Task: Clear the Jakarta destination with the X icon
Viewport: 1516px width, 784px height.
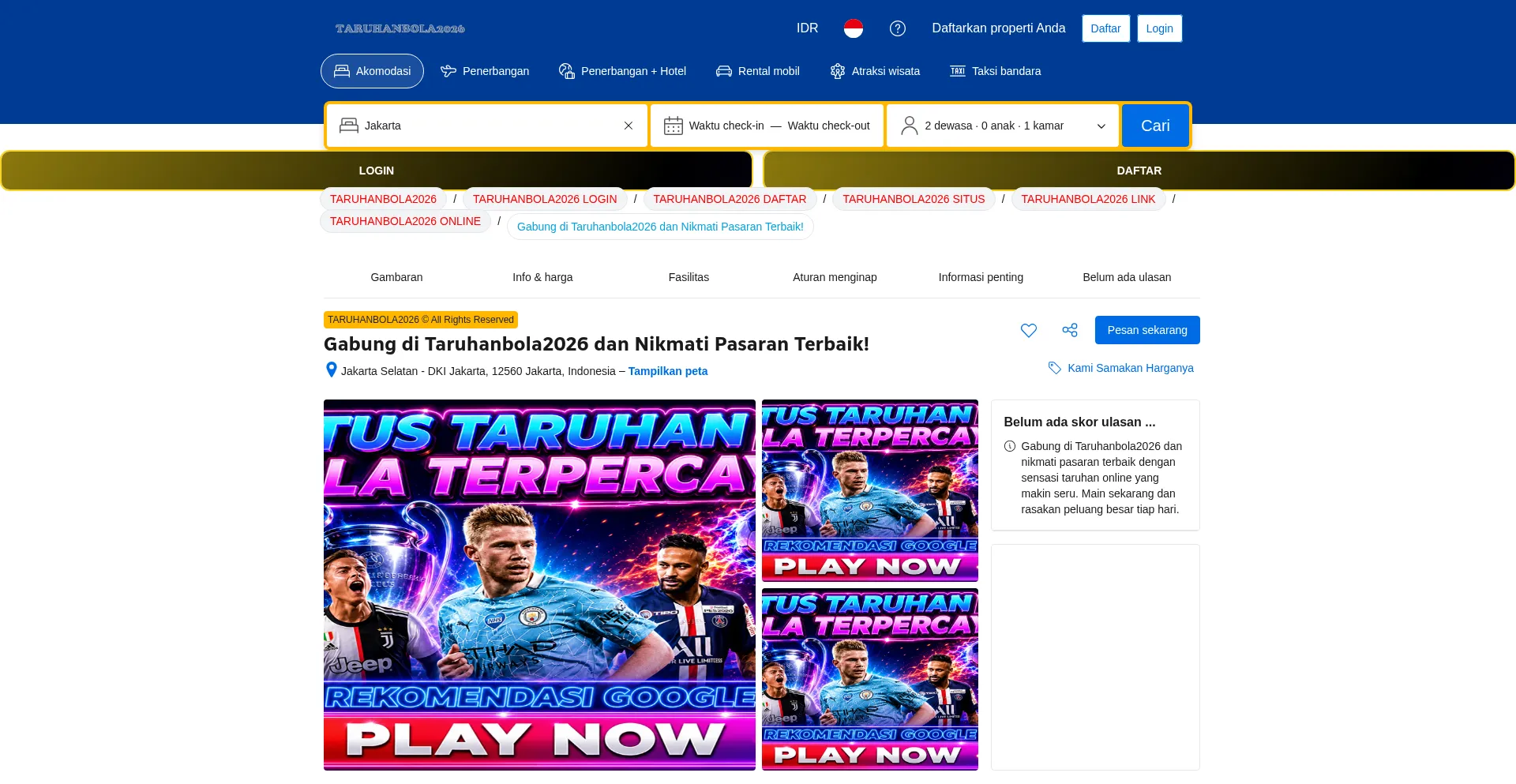Action: click(x=629, y=126)
